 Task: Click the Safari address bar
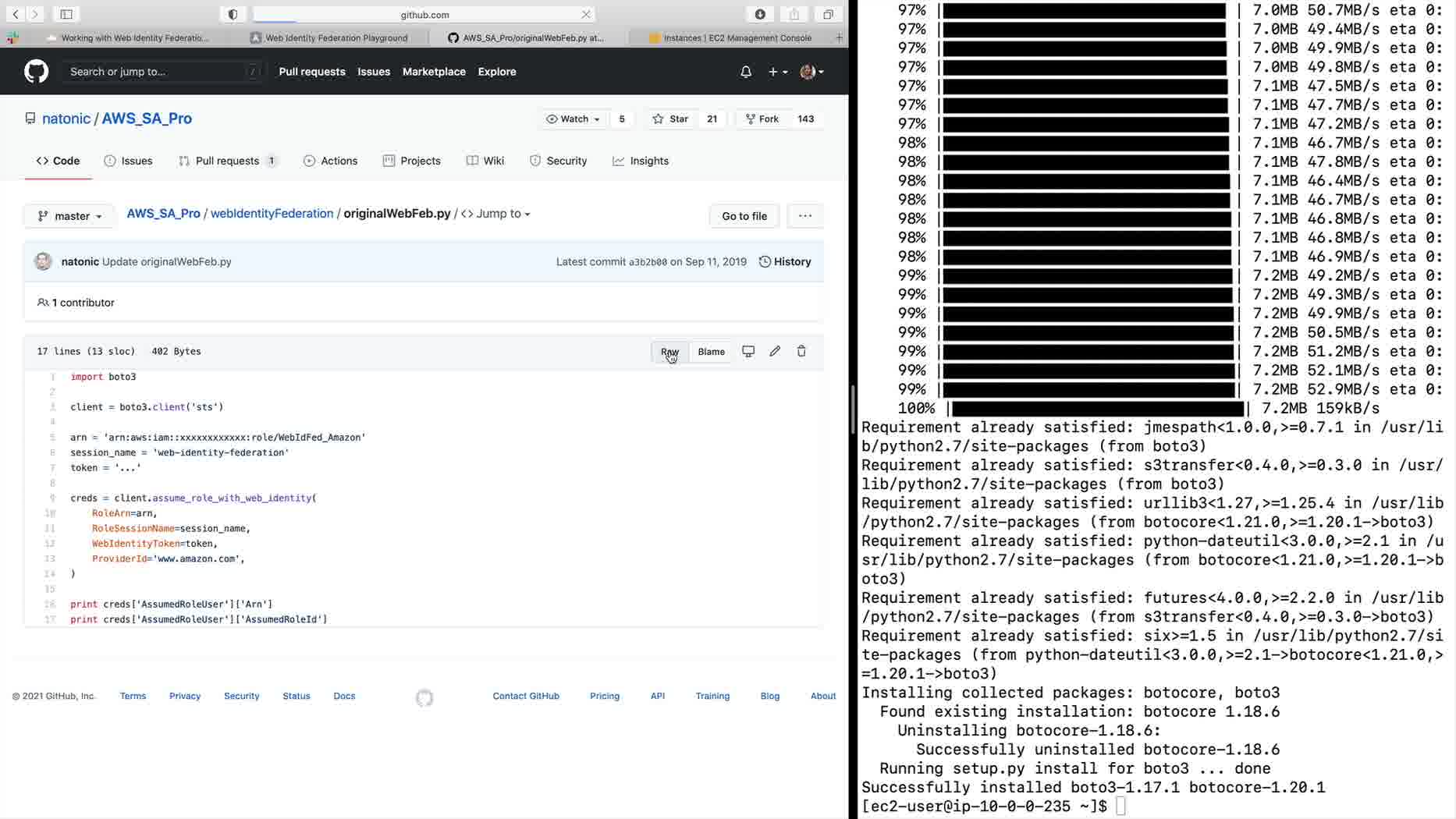(424, 14)
